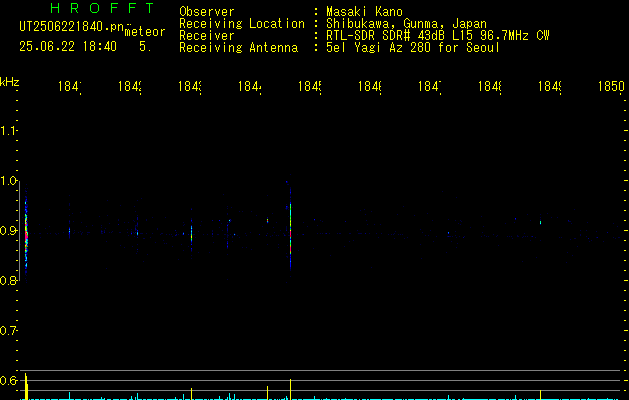
Task: Select the location Shibukawa, Gunma, Japan
Action: (x=406, y=24)
